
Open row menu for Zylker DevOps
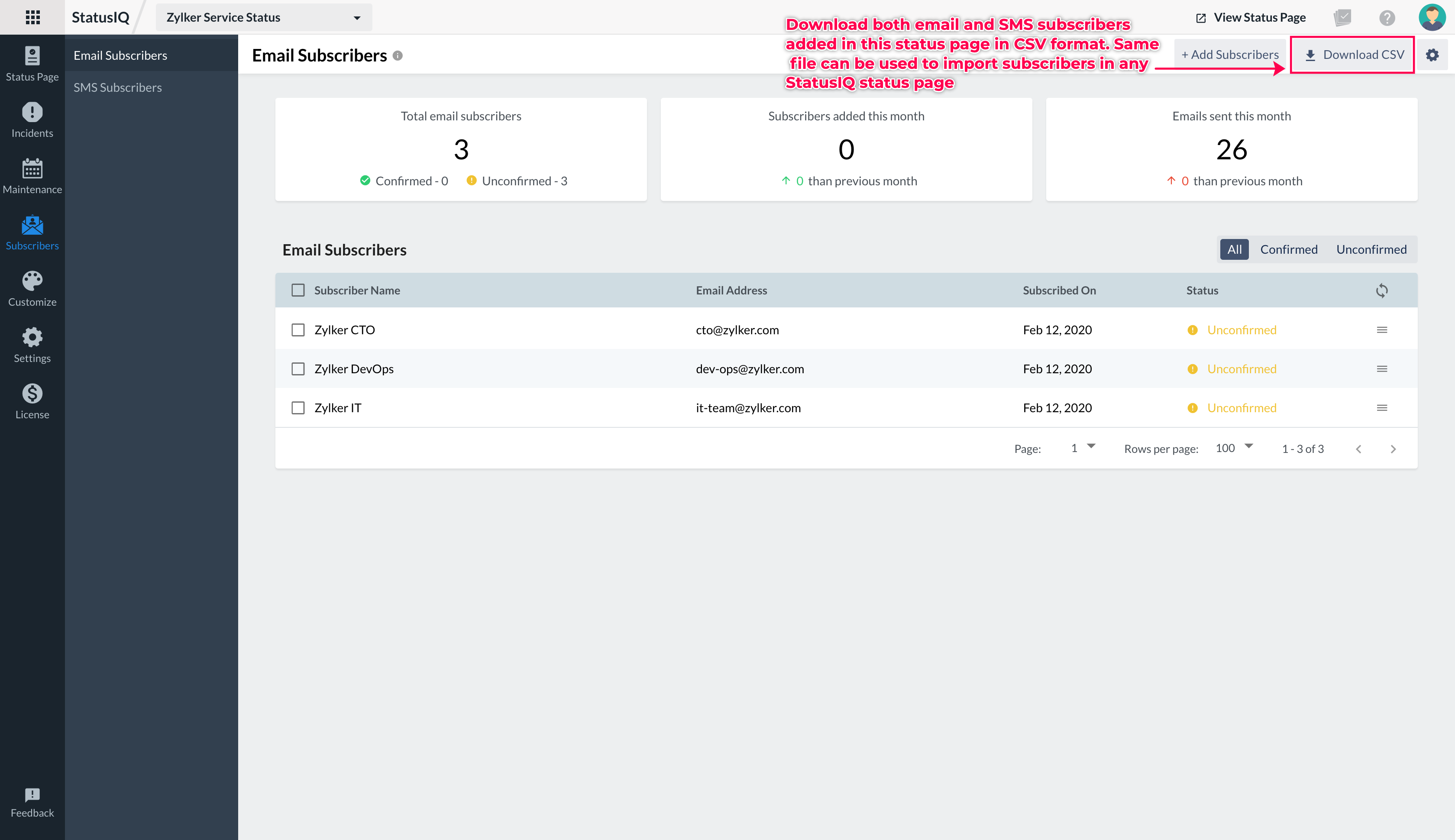pyautogui.click(x=1382, y=369)
